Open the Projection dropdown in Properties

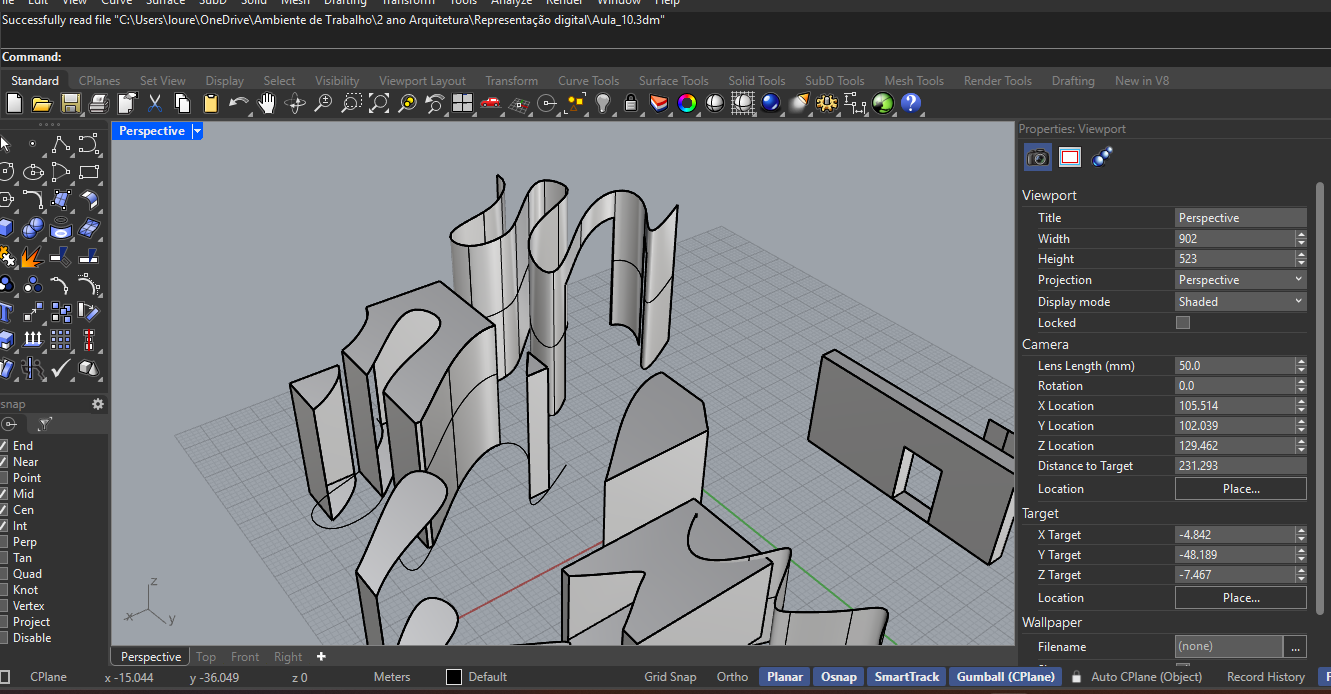pos(1240,279)
